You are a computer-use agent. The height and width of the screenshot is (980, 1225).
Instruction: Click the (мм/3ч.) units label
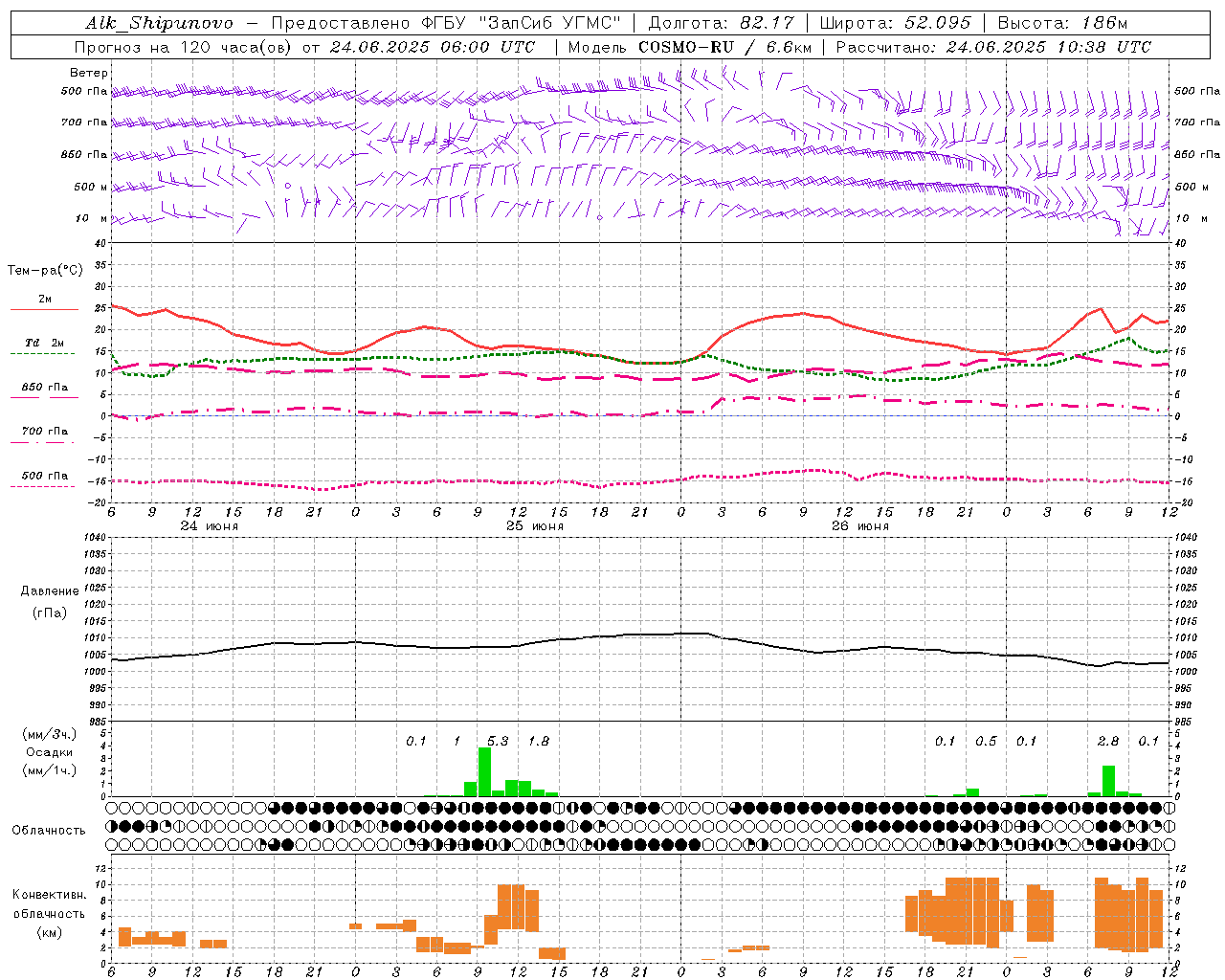[x=49, y=734]
